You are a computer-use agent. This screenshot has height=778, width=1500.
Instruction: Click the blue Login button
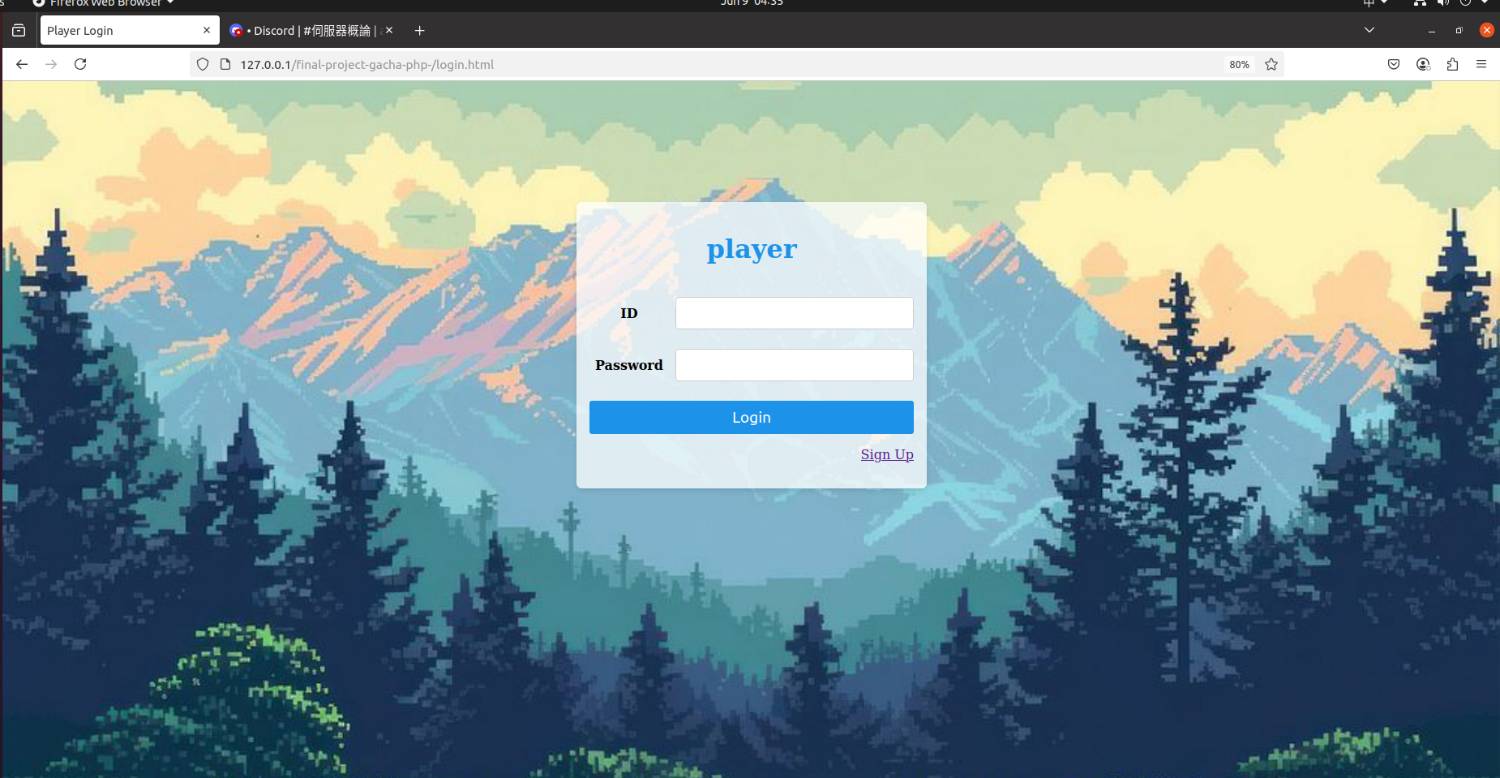[751, 417]
